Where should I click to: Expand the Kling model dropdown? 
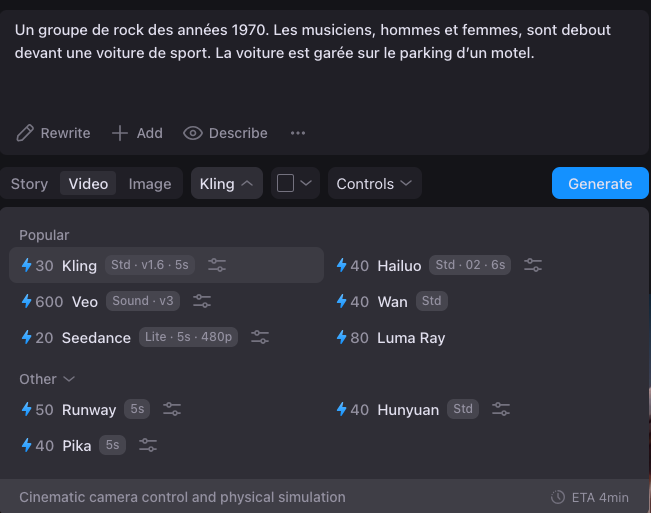pyautogui.click(x=227, y=183)
